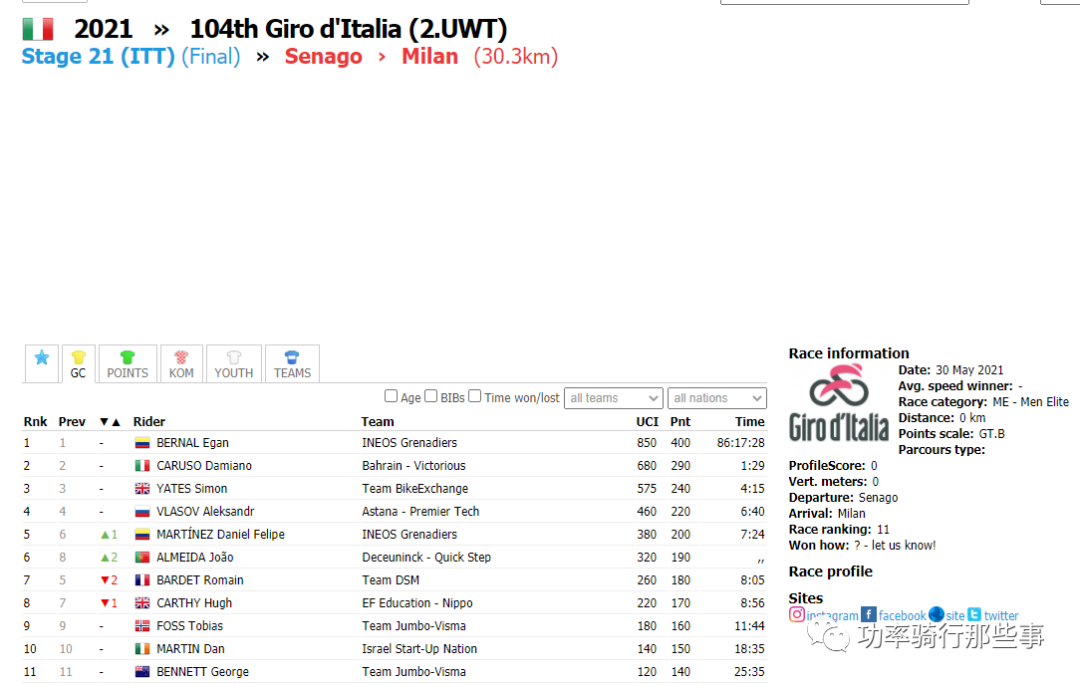Open team Bahrain - Victorious page

413,466
